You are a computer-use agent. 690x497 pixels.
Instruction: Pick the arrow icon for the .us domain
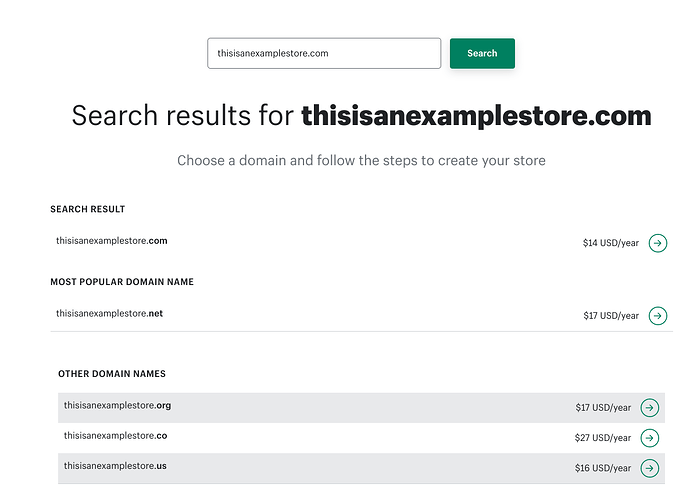[650, 467]
